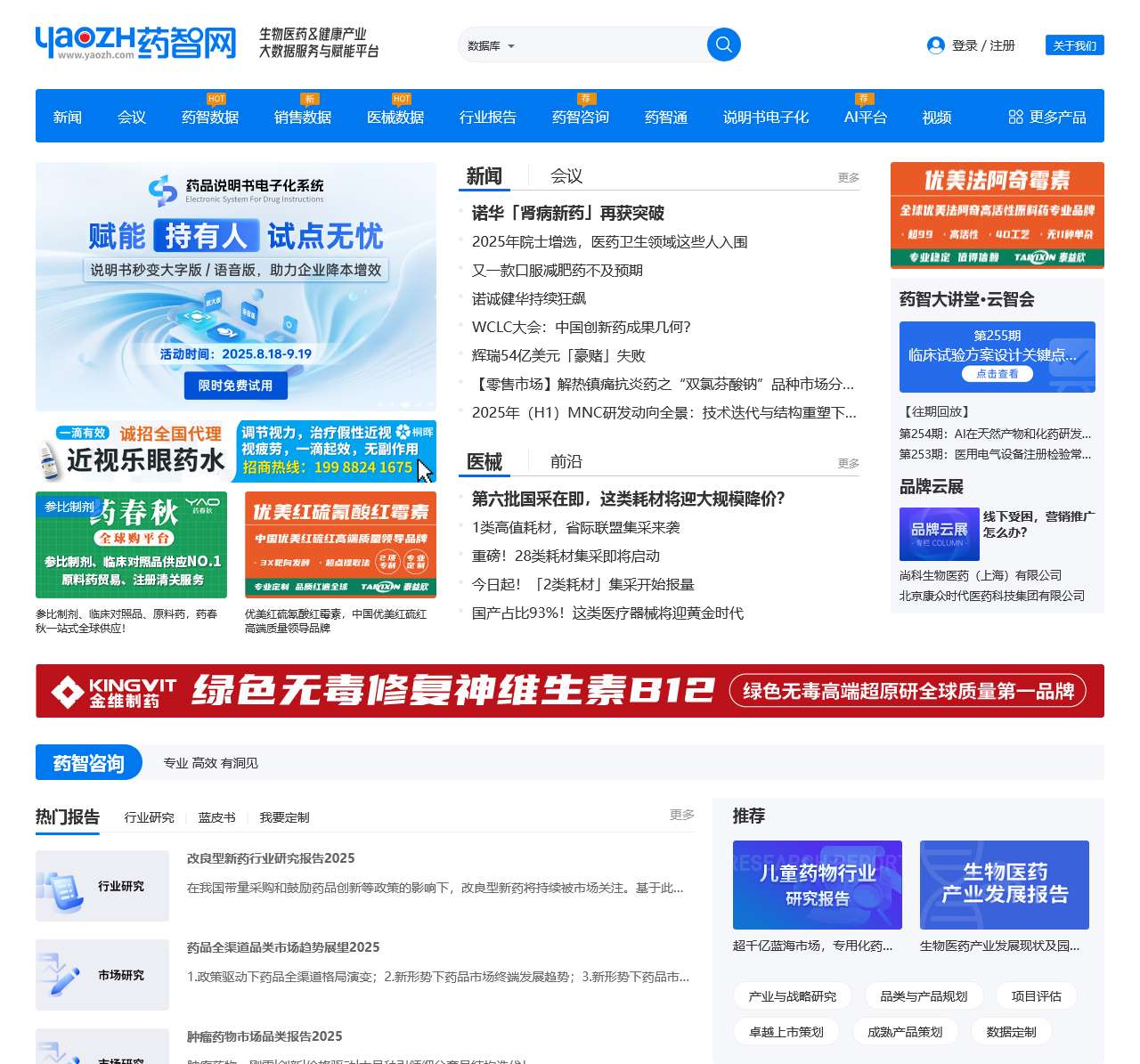Click 点击查看 on the 云智会 card
The image size is (1140, 1064).
pyautogui.click(x=998, y=373)
